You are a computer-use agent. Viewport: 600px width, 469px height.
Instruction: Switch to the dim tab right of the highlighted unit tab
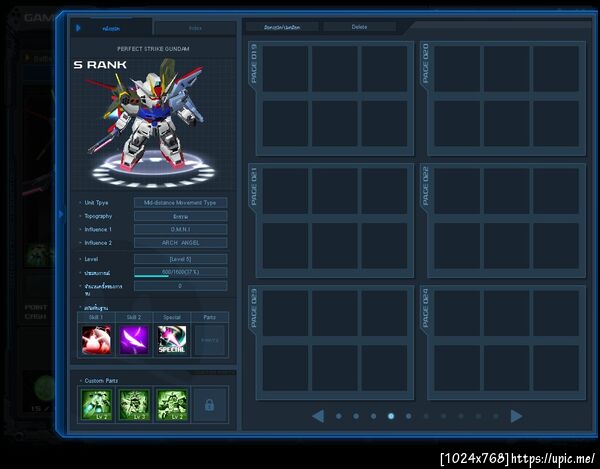click(x=195, y=28)
